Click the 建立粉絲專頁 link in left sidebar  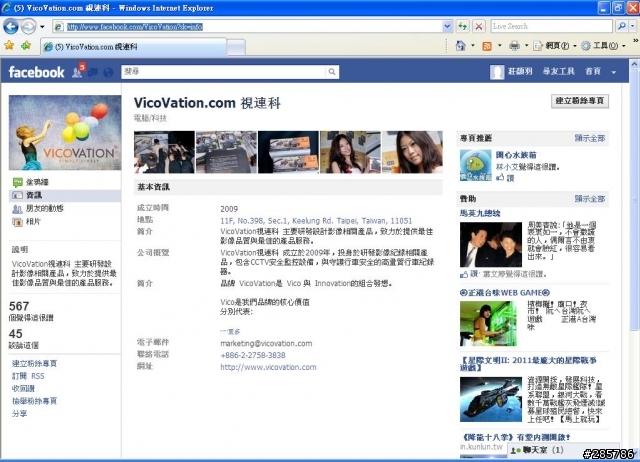pos(35,363)
